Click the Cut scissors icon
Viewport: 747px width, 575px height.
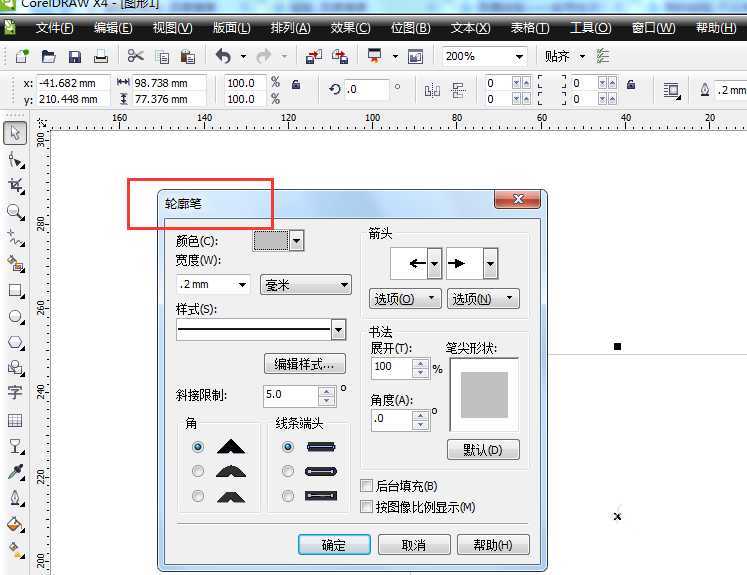click(x=135, y=57)
